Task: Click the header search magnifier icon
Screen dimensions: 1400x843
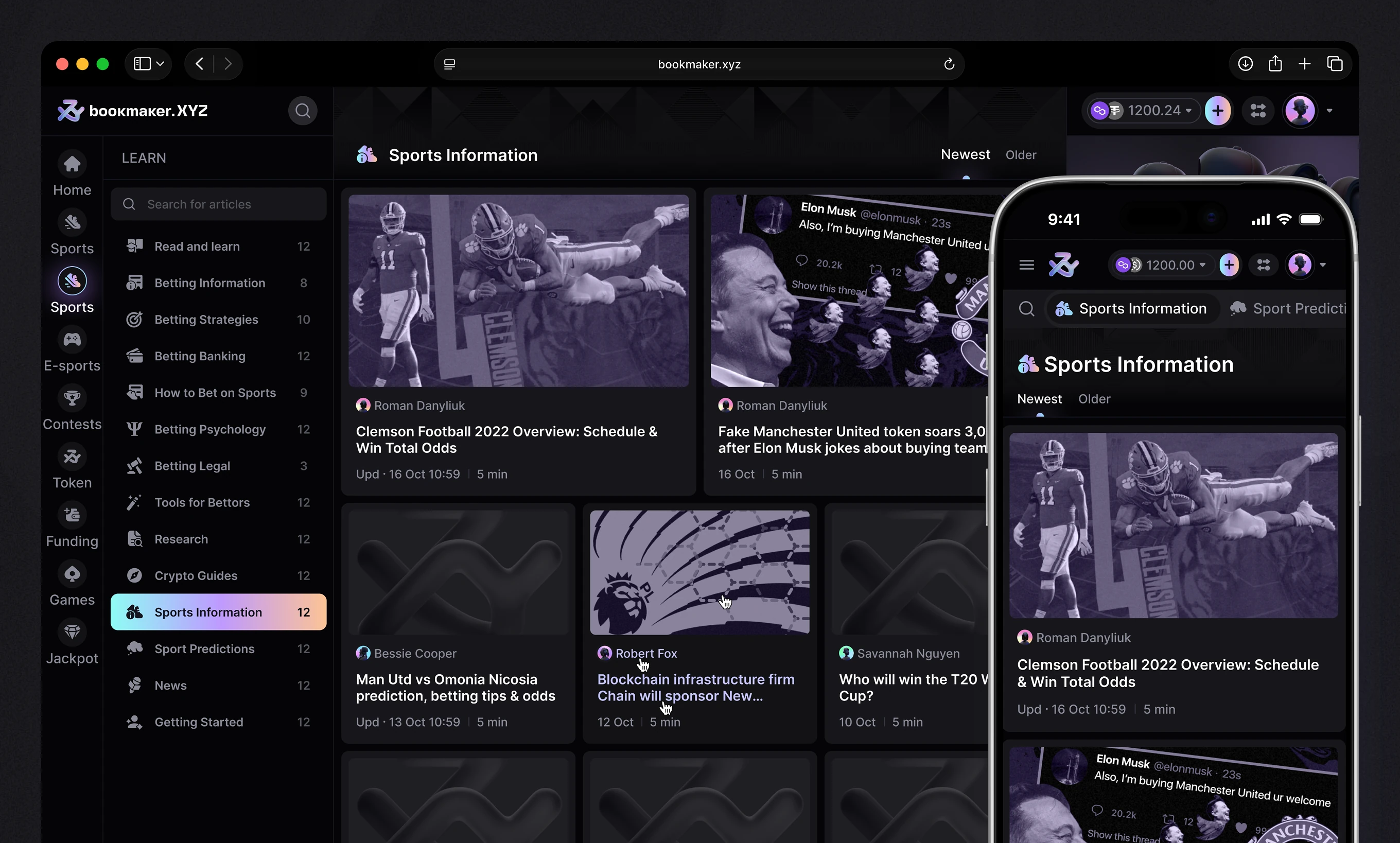Action: coord(303,111)
